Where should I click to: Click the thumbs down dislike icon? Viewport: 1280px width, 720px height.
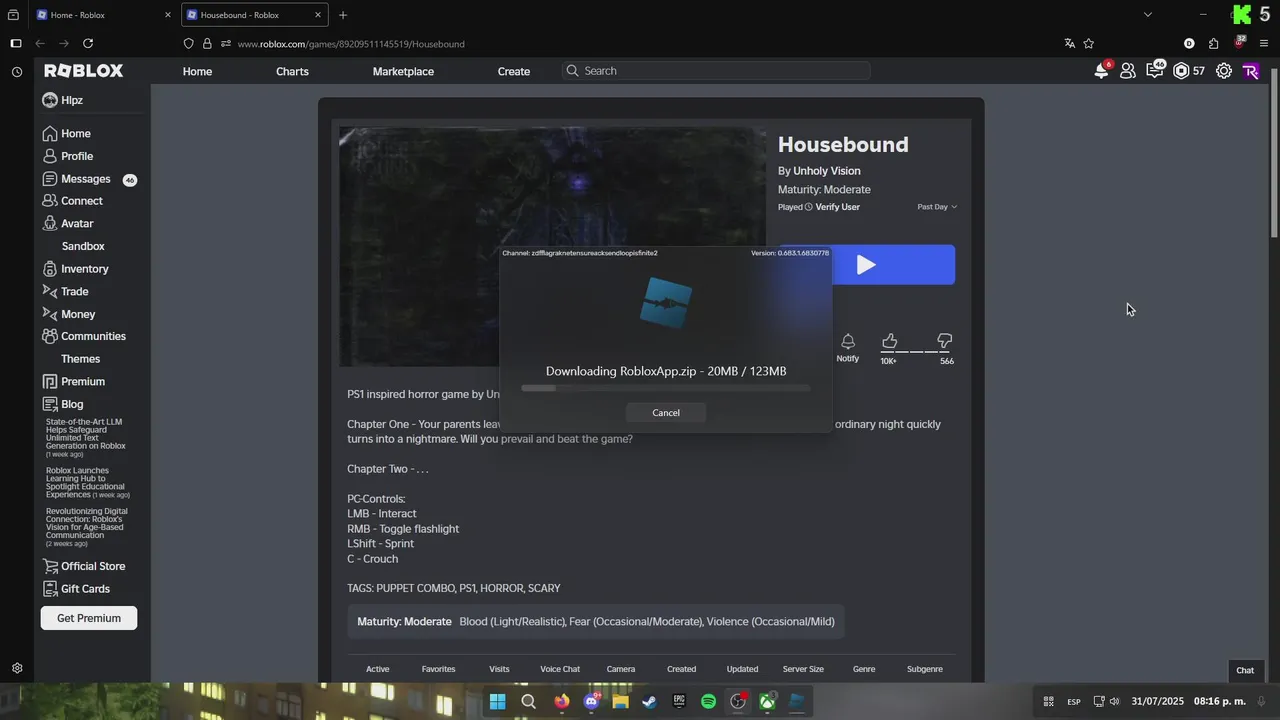(945, 342)
